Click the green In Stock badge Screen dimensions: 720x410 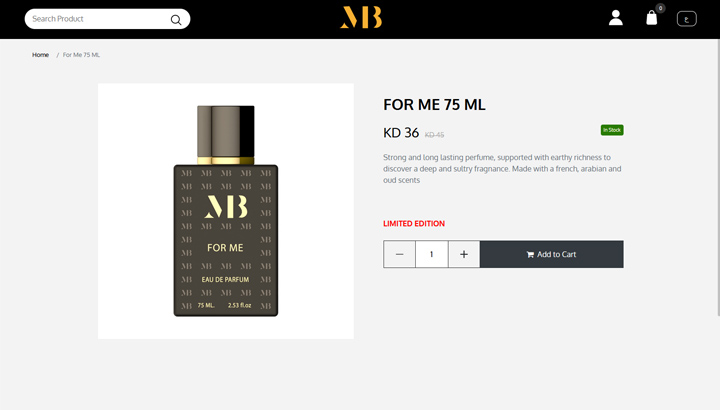[612, 130]
